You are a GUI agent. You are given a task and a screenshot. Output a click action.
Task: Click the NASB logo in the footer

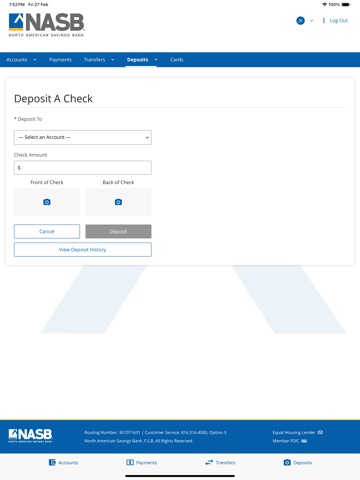[x=30, y=435]
